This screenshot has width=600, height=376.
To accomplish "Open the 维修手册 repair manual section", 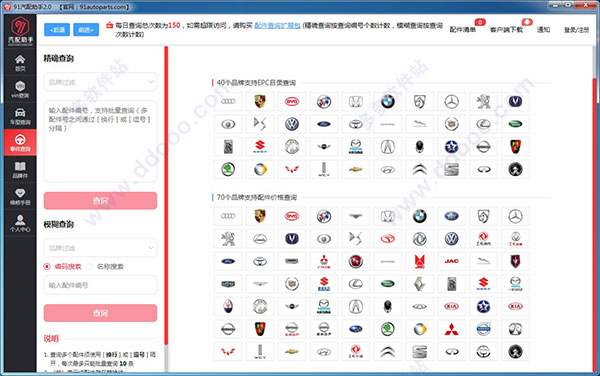I will click(20, 196).
